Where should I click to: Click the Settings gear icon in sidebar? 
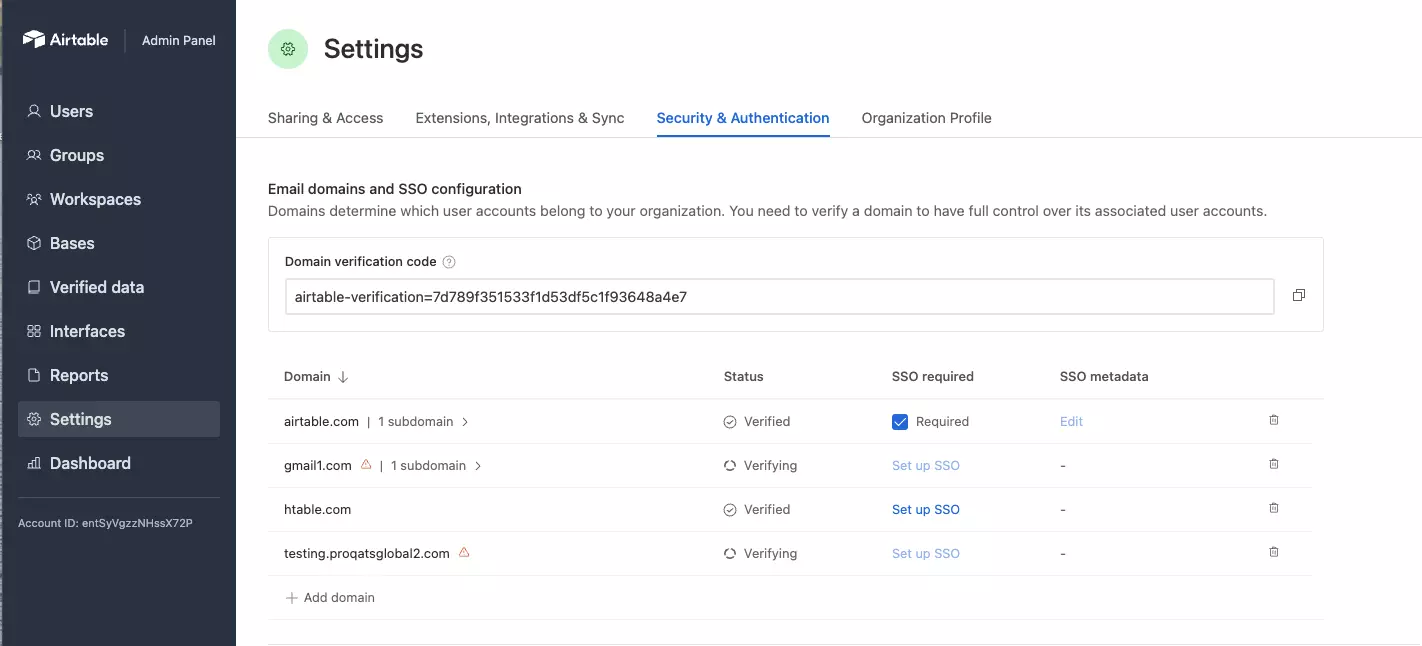coord(34,419)
